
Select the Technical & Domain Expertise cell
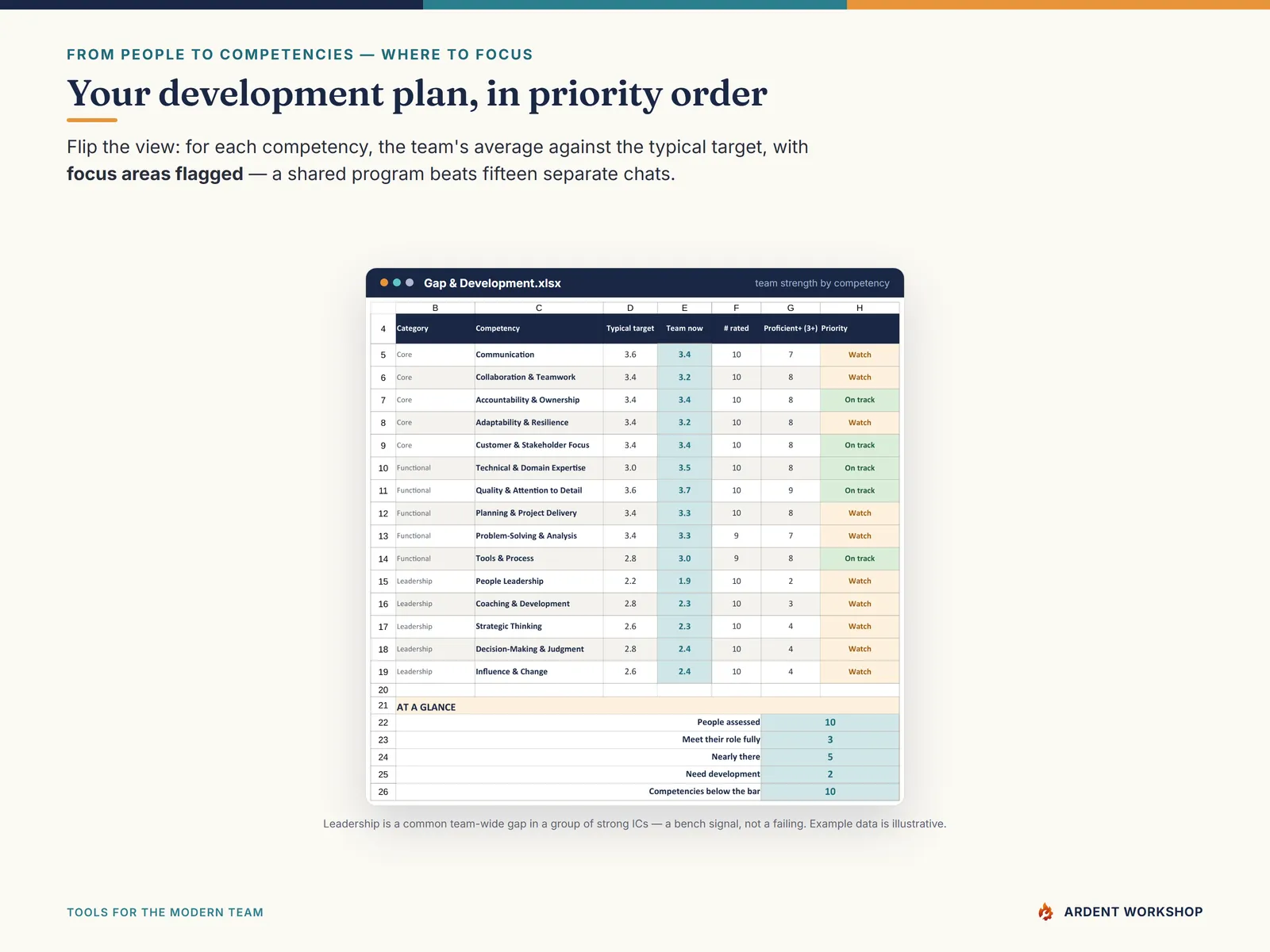point(539,468)
